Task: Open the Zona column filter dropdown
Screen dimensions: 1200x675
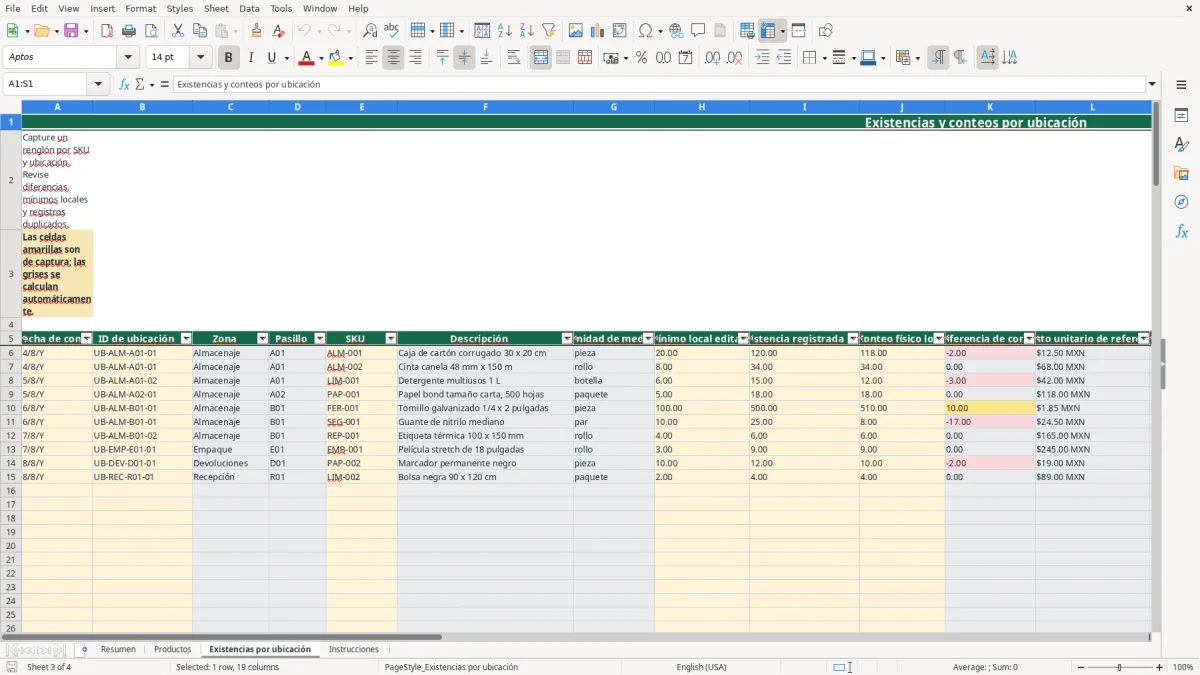Action: (262, 339)
